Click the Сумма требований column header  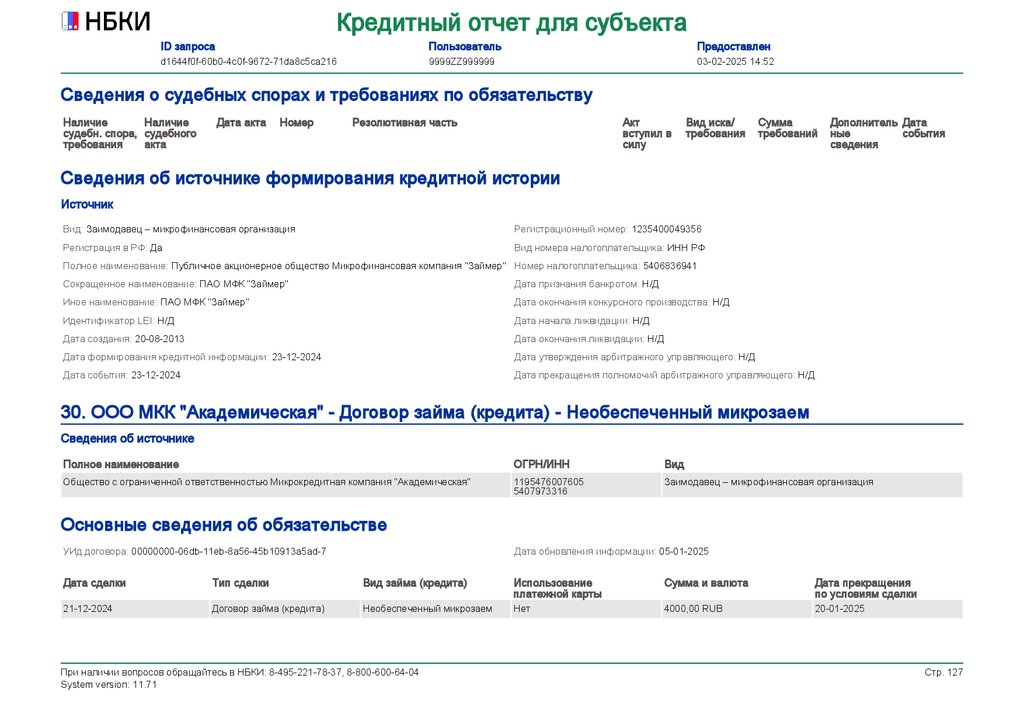788,128
